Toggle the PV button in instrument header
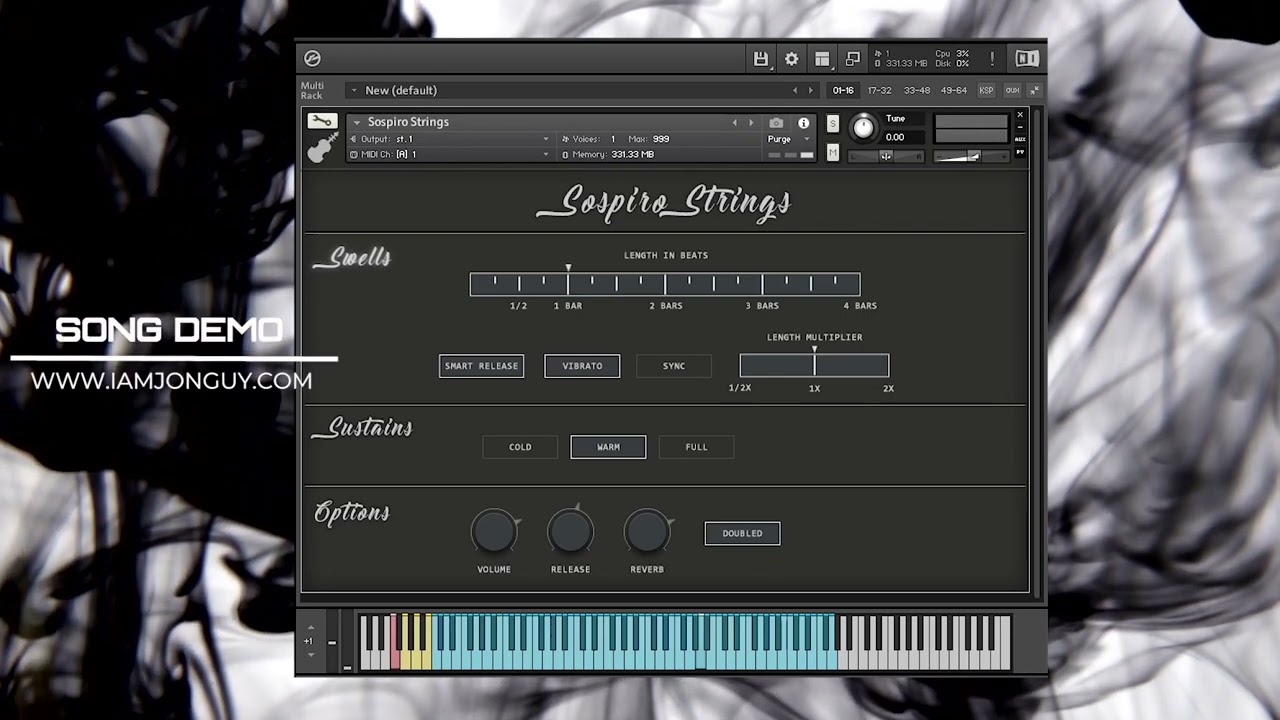 (x=1020, y=152)
